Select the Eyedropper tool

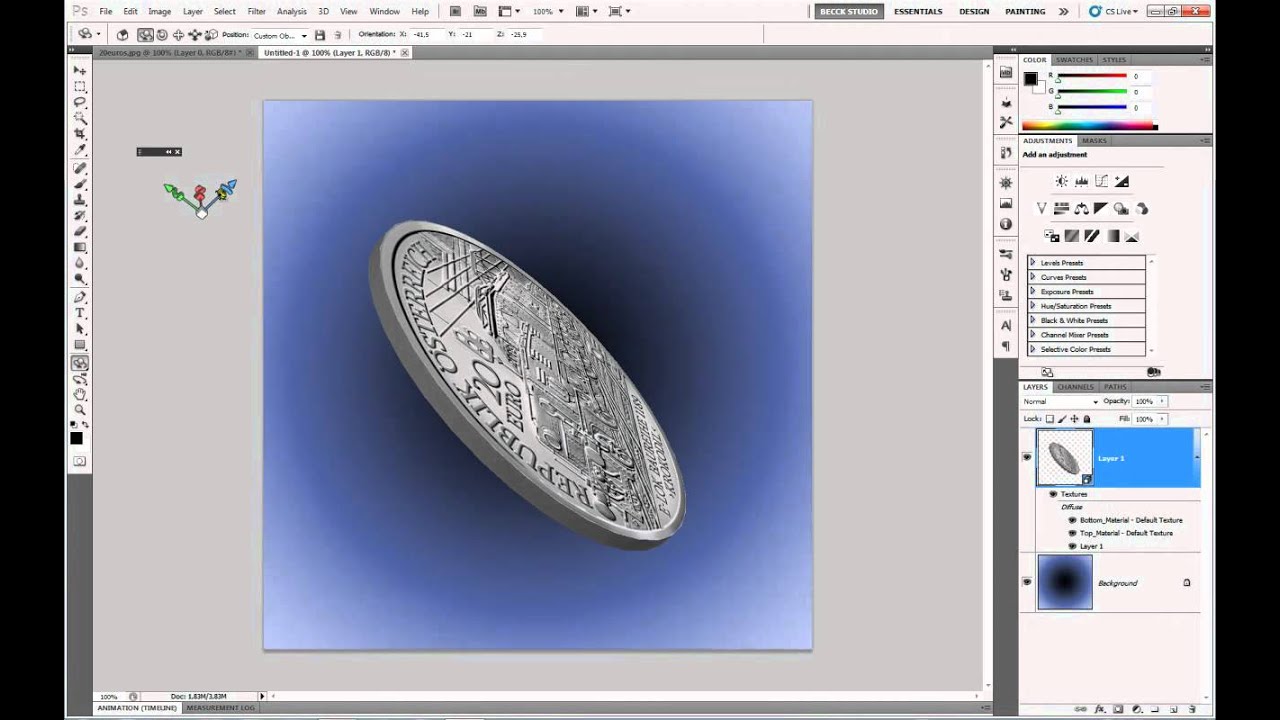(x=80, y=150)
